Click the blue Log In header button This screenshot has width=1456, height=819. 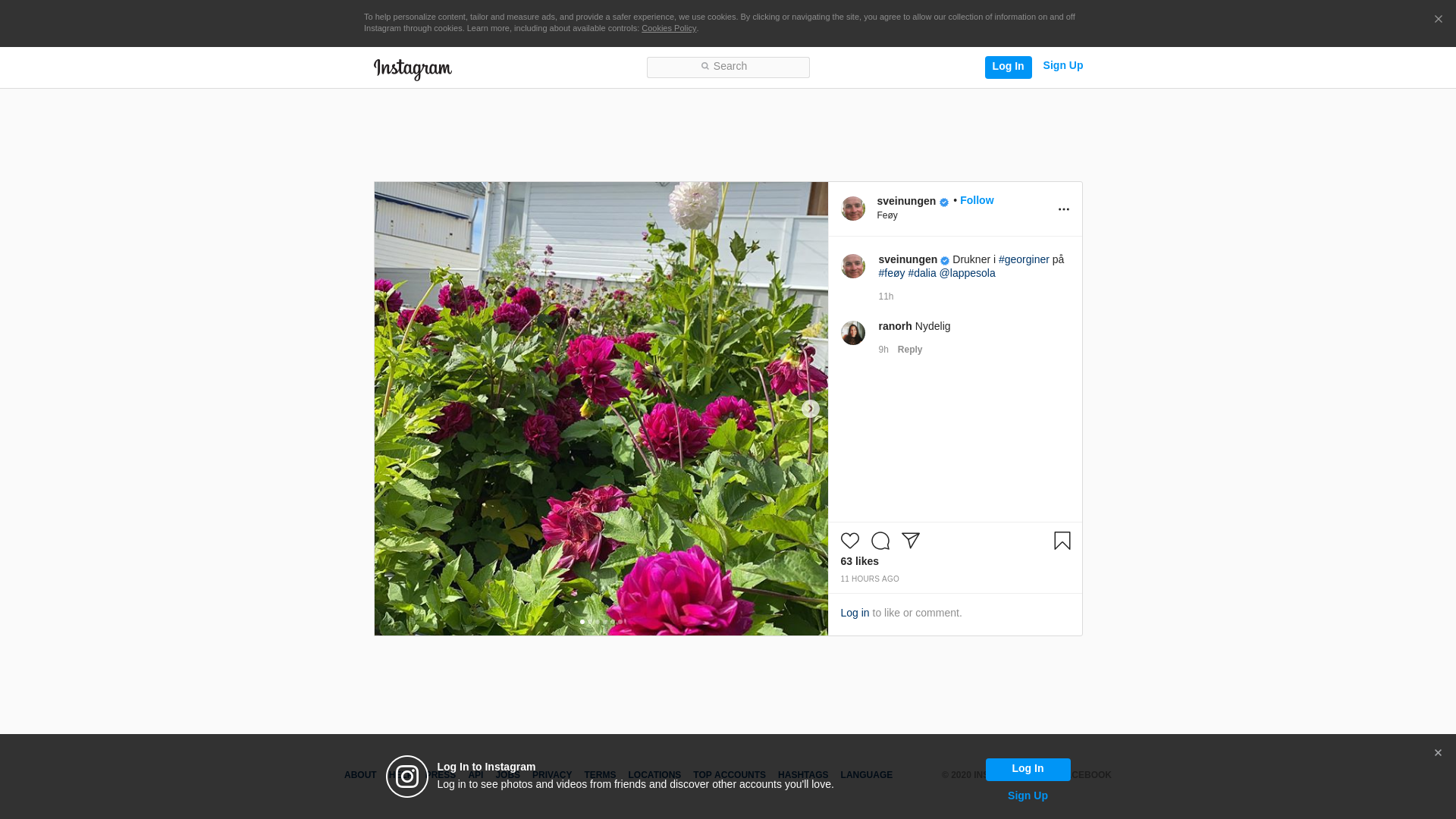point(1008,67)
